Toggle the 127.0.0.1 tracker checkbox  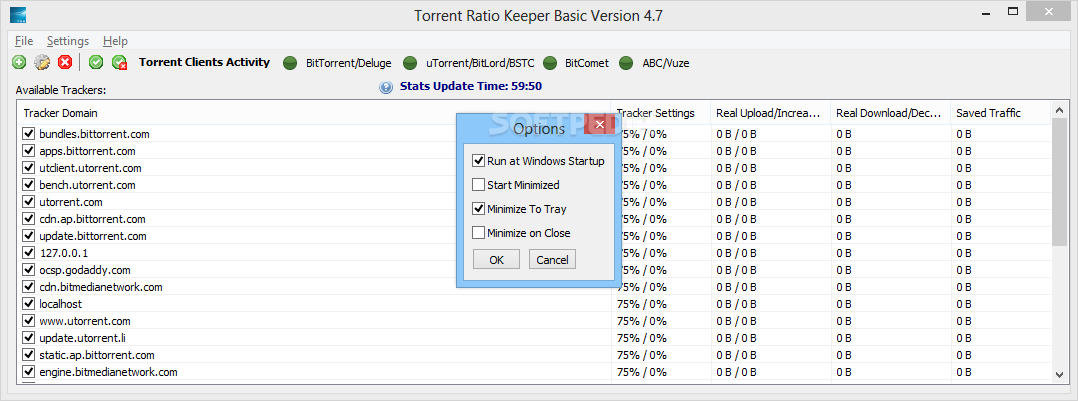29,252
